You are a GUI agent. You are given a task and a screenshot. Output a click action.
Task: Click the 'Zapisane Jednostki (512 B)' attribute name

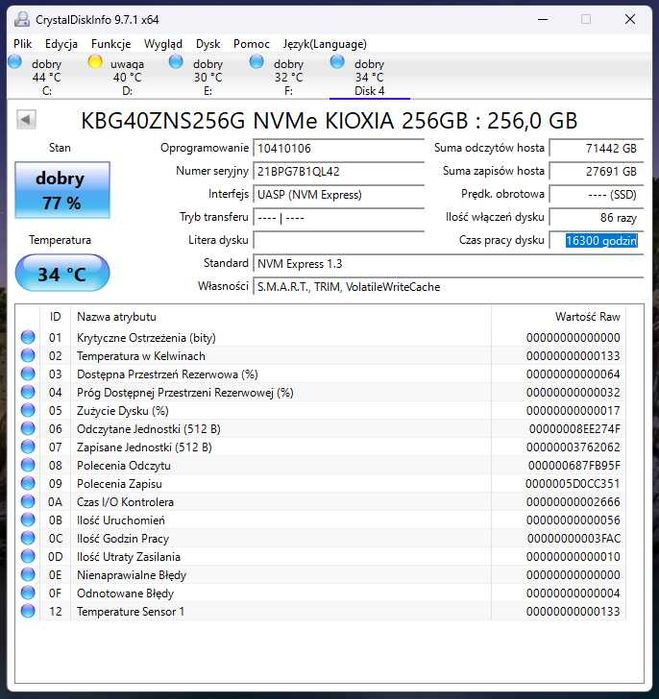tap(144, 447)
